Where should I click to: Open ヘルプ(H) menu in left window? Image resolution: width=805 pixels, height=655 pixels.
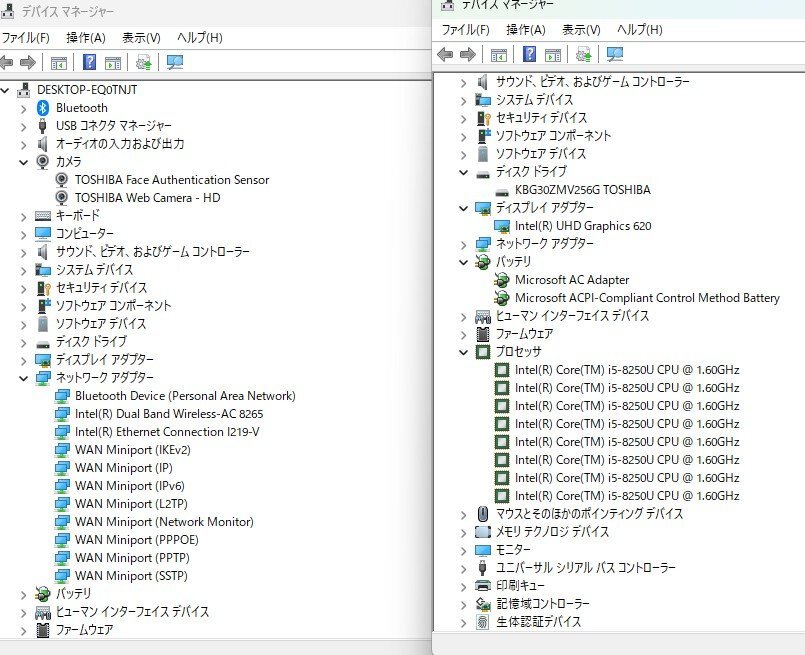point(200,37)
